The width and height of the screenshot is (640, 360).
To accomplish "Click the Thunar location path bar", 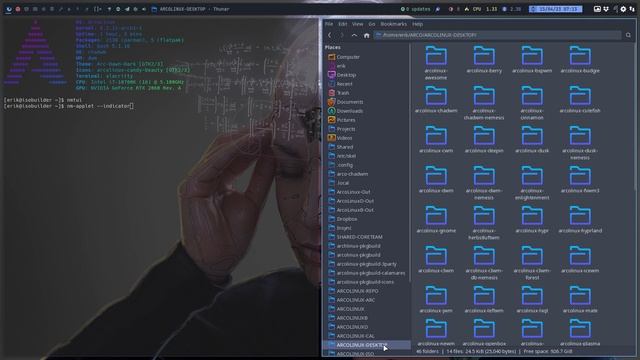I will pos(497,36).
